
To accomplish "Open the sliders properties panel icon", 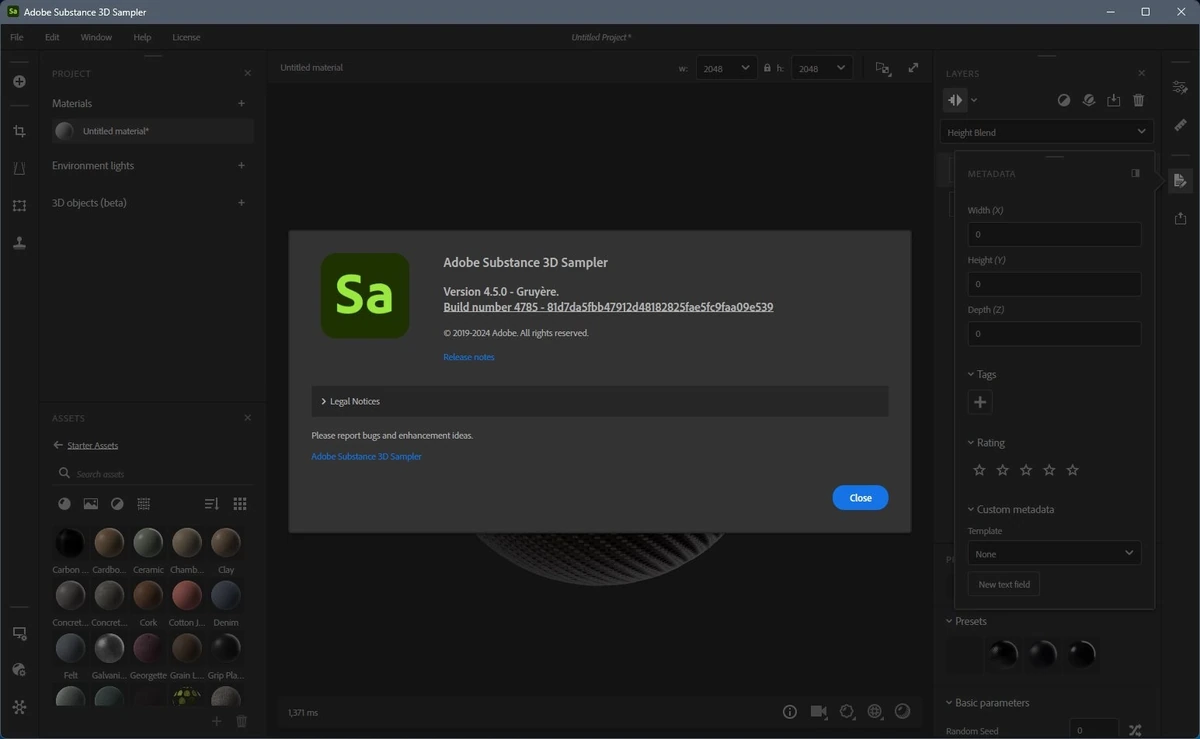I will [1181, 87].
